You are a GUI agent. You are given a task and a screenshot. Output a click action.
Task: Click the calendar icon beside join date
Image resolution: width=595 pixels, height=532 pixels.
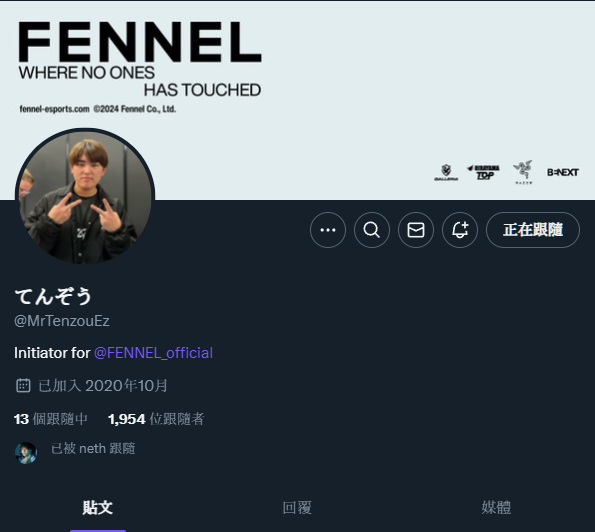(x=23, y=386)
